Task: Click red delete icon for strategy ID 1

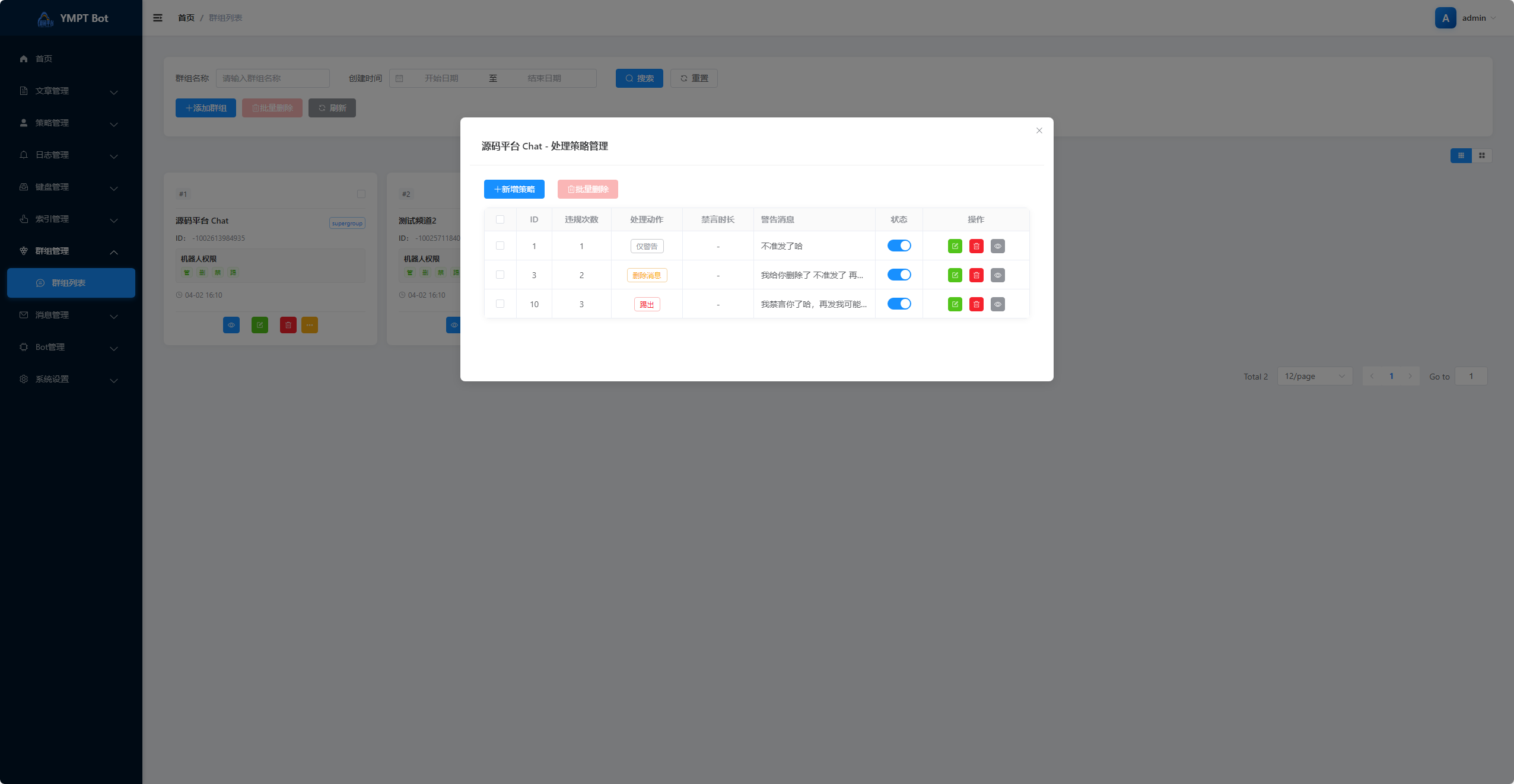Action: [976, 246]
